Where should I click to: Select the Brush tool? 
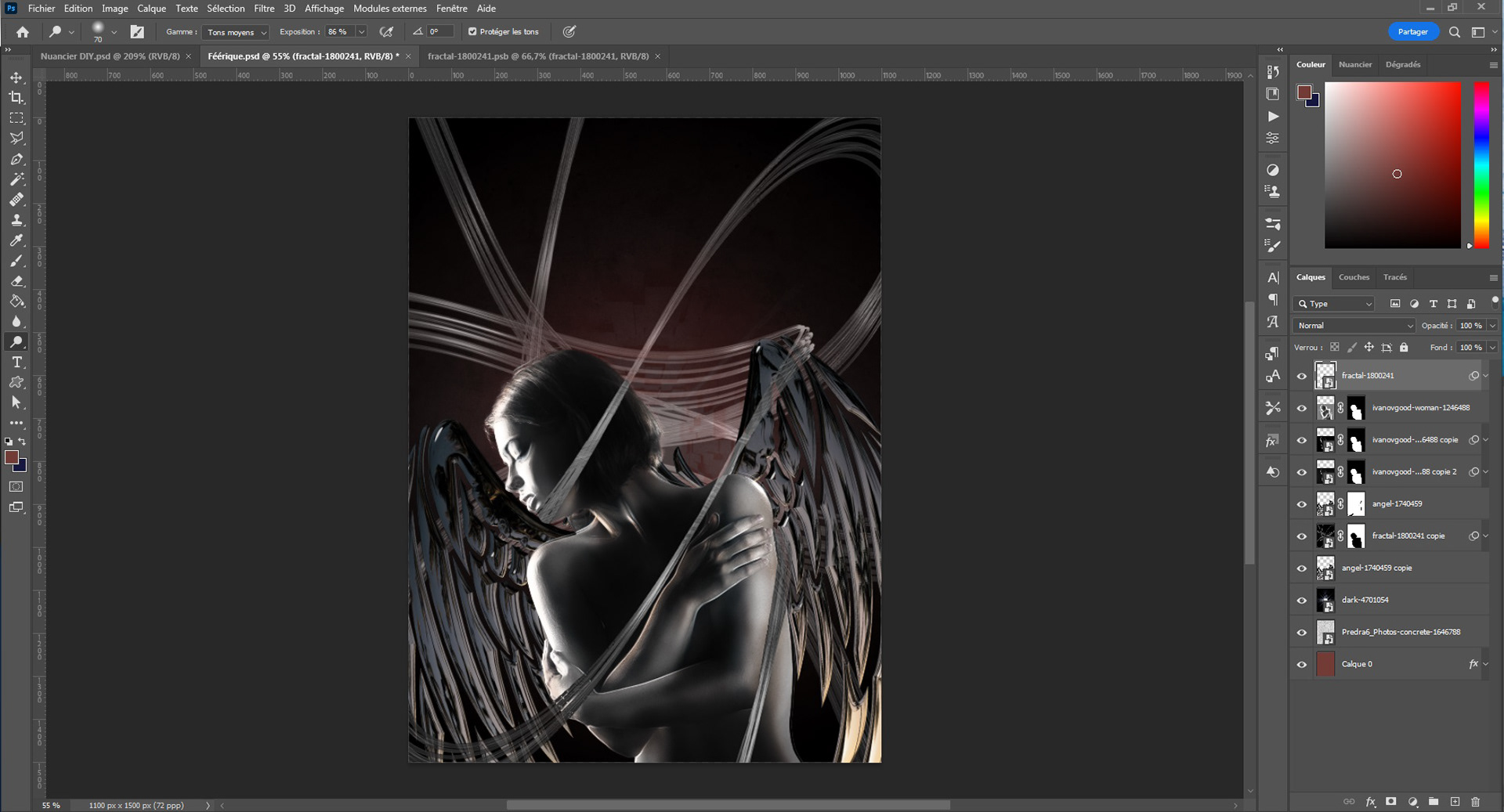[16, 261]
